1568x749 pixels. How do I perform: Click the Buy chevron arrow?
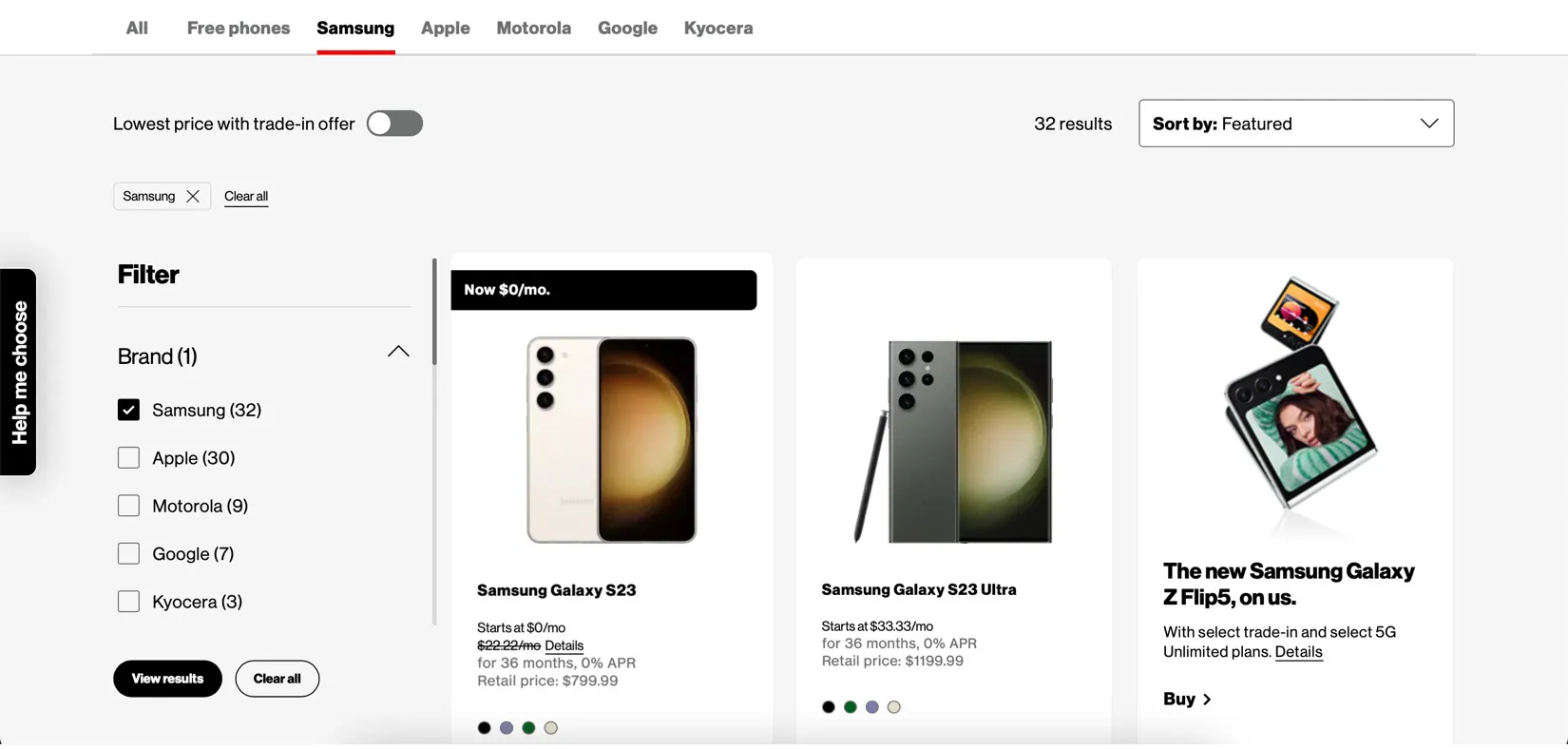[1207, 700]
